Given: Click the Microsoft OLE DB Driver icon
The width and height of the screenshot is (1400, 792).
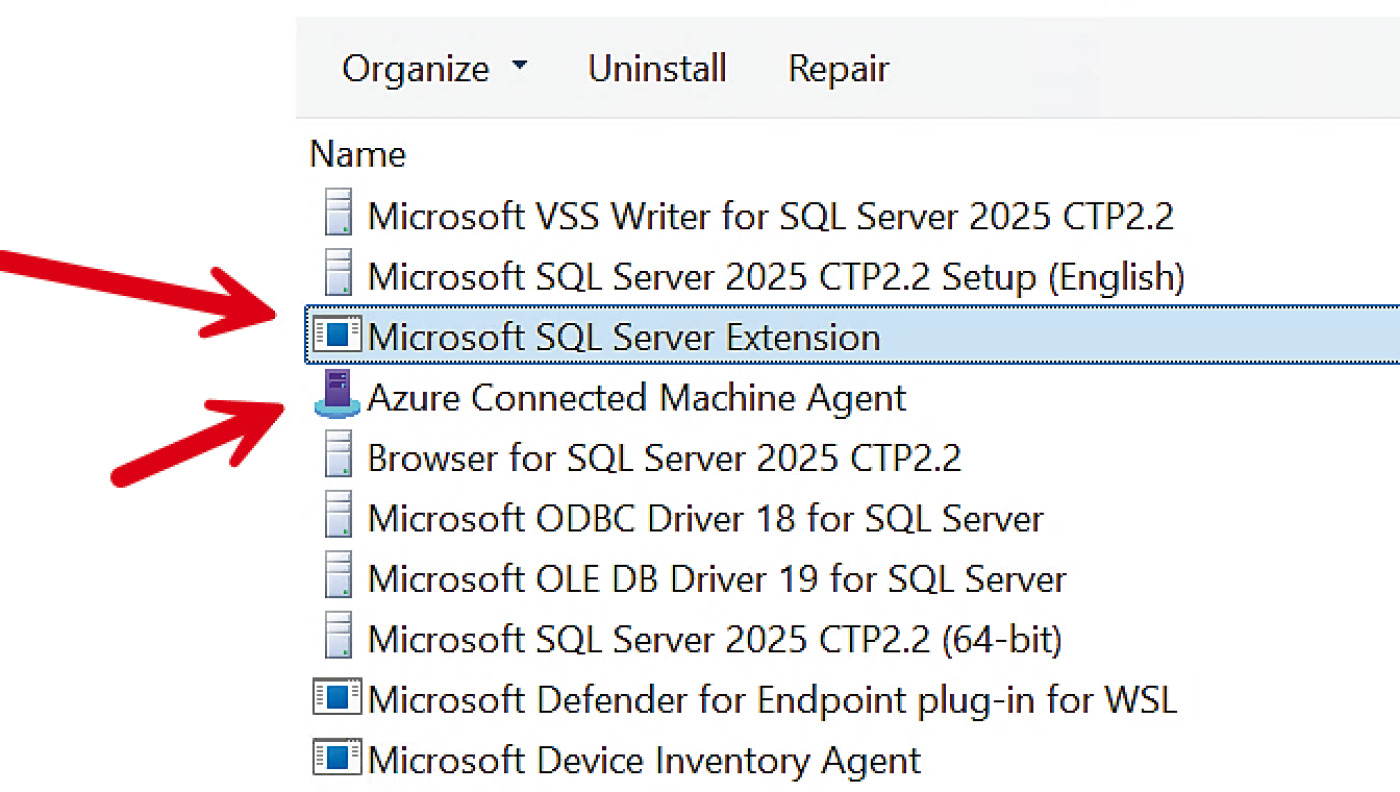Looking at the screenshot, I should click(x=339, y=578).
